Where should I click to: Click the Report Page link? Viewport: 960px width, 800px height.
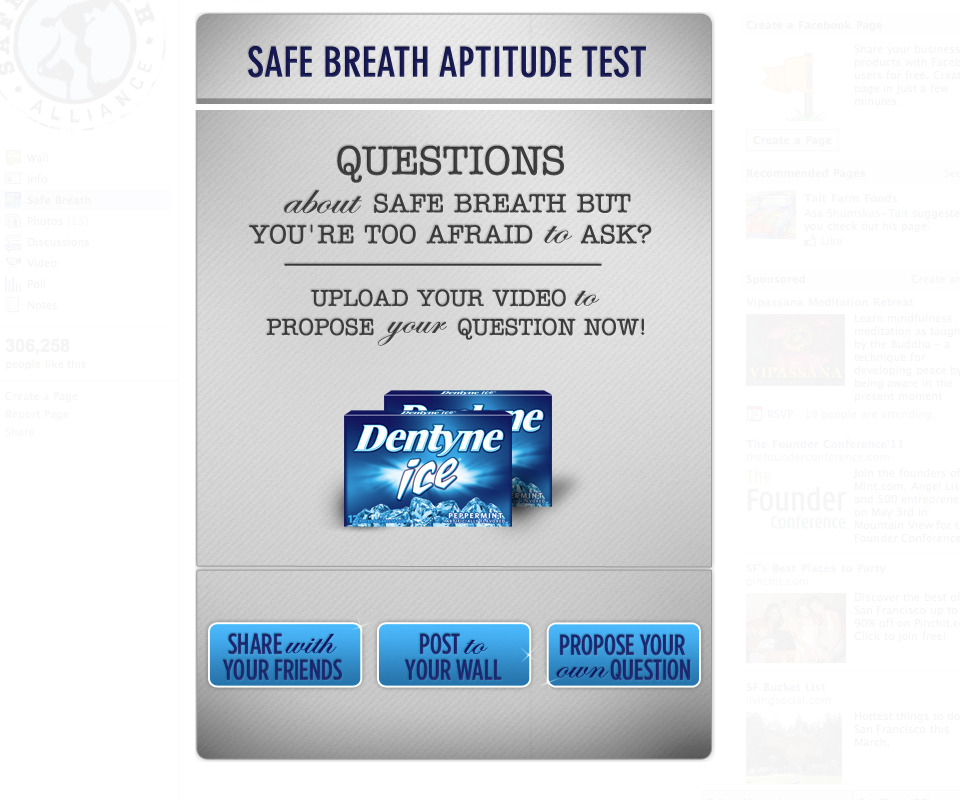coord(37,414)
